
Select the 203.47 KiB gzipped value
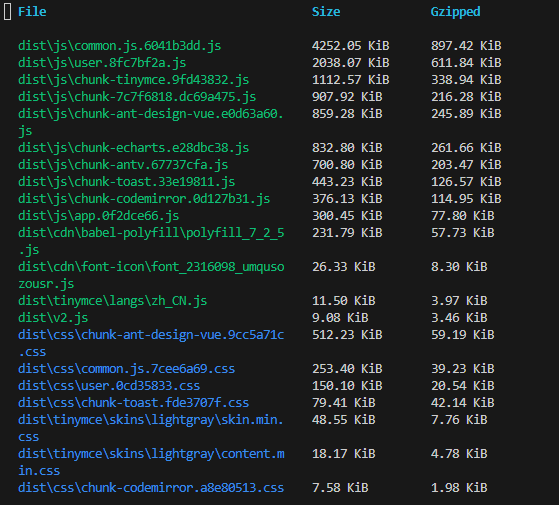(x=466, y=165)
